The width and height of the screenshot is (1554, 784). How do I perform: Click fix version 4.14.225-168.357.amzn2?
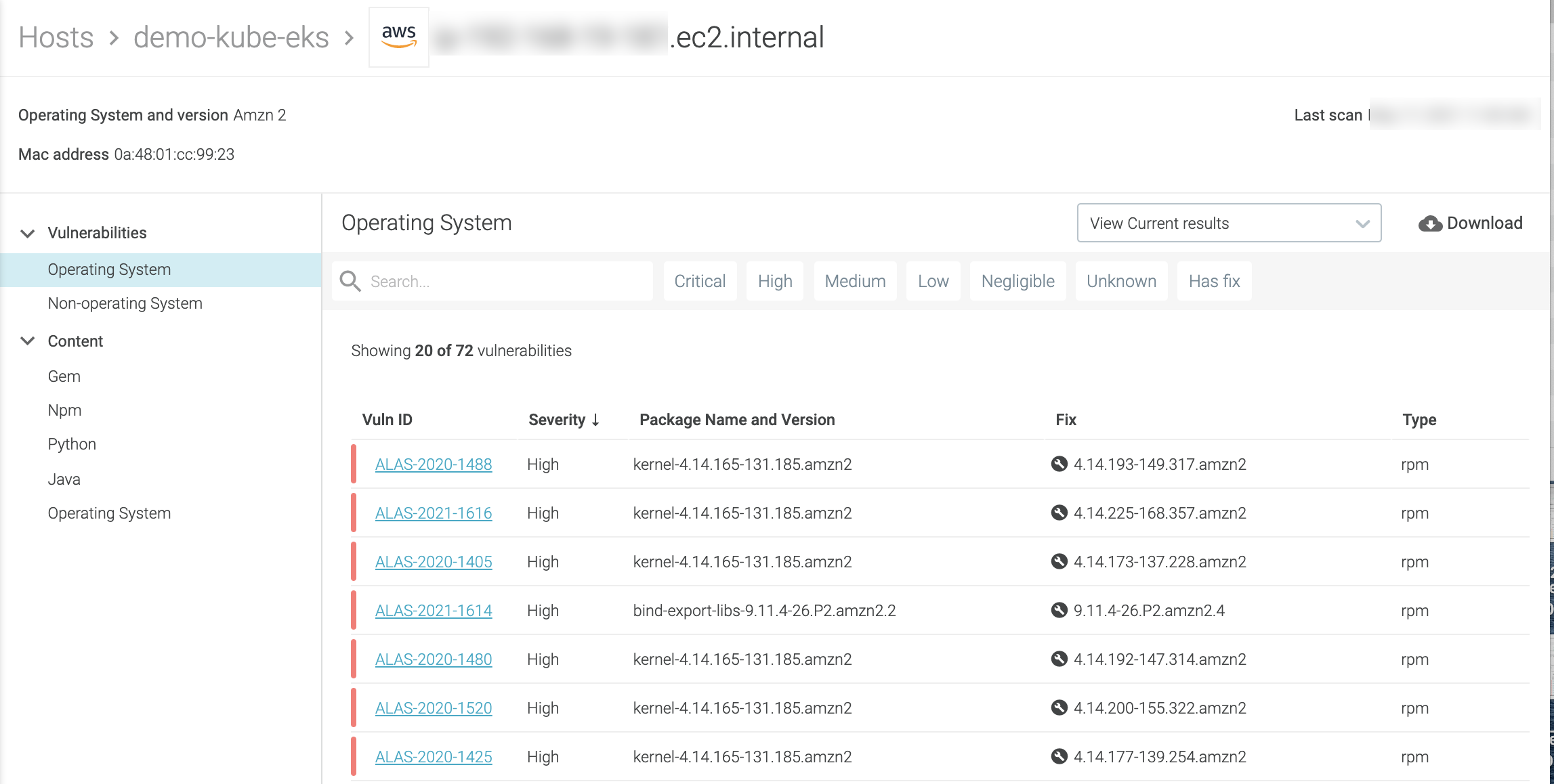(1160, 513)
